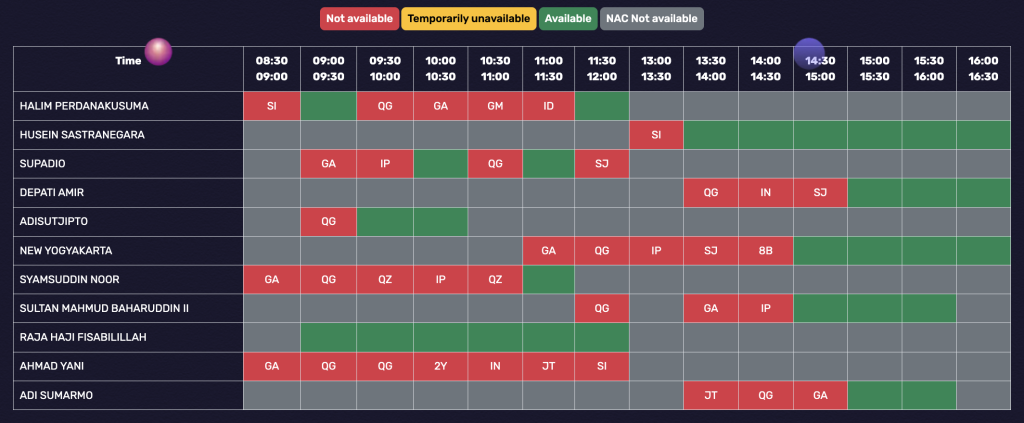The image size is (1024, 423).
Task: Select the ID slot in Halim Perdanakusuma row
Action: pos(548,106)
